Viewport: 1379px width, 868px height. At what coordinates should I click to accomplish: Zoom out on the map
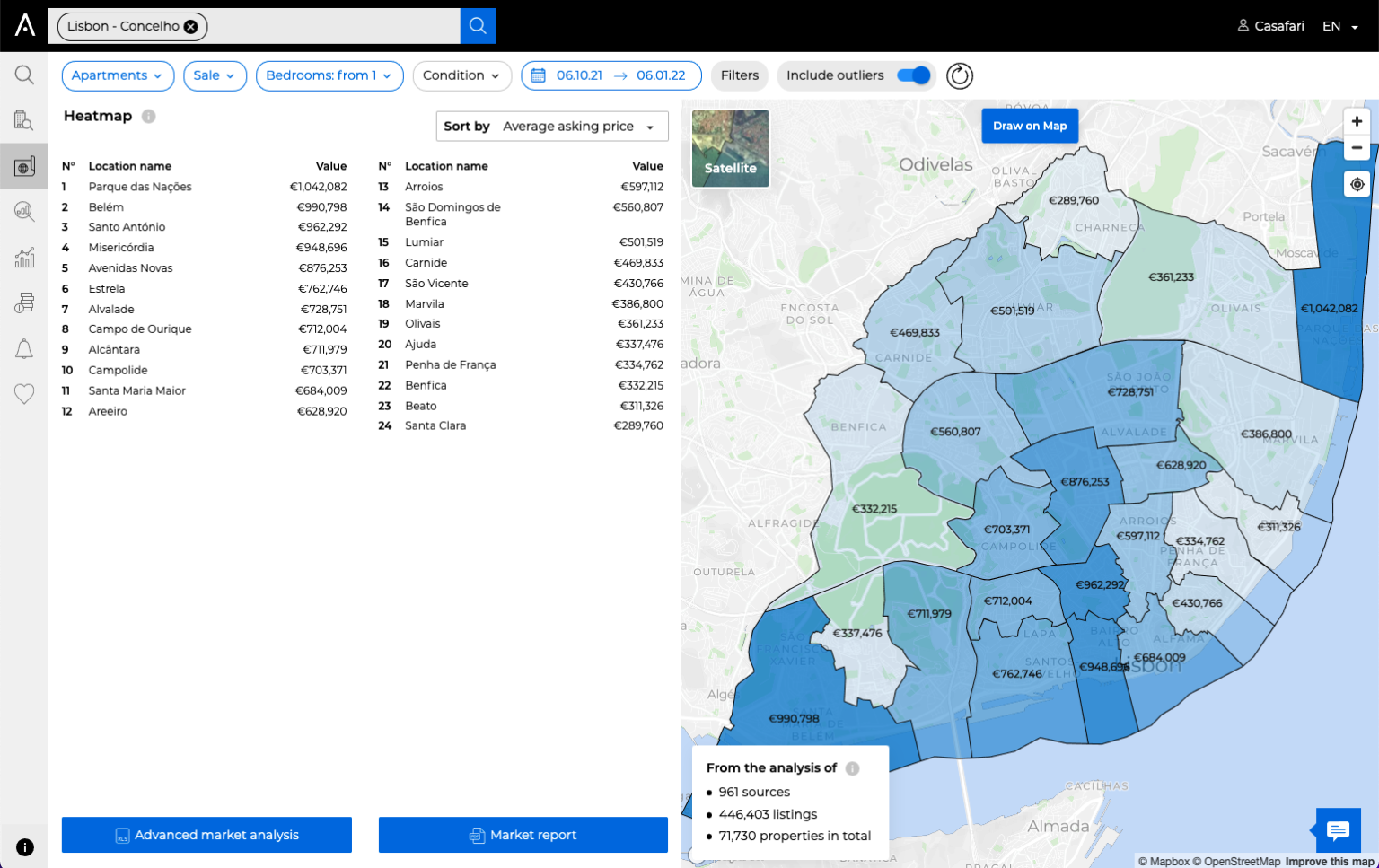(x=1357, y=147)
